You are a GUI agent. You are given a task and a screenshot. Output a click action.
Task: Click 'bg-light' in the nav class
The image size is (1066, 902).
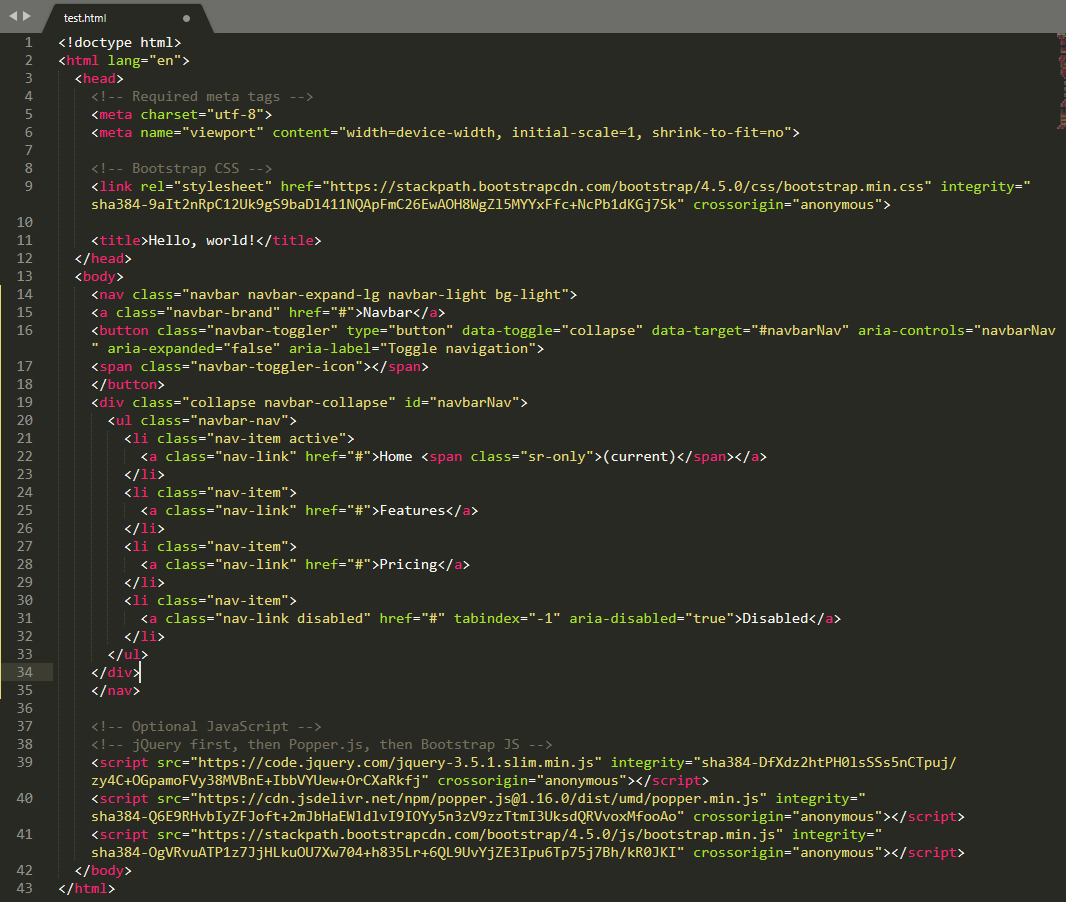point(528,294)
